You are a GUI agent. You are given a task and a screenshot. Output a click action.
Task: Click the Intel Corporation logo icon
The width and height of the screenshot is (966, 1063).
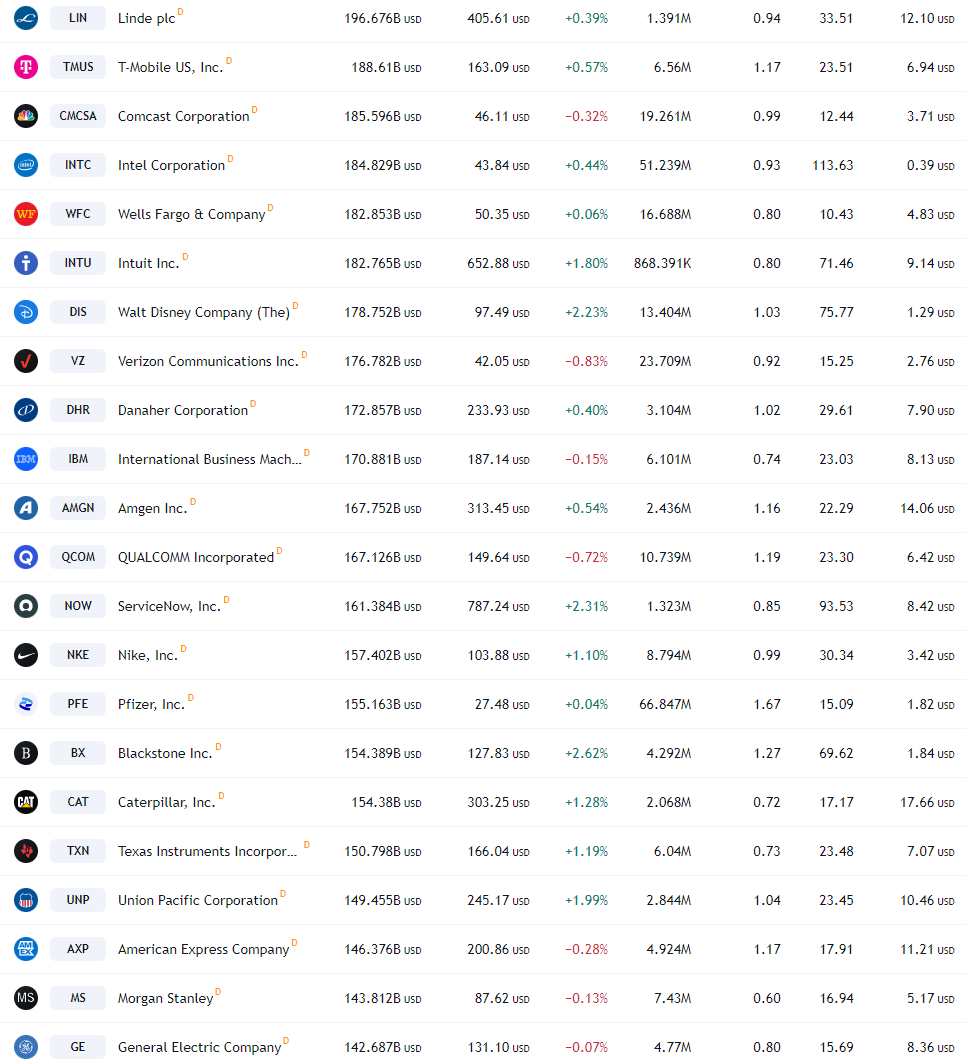pyautogui.click(x=26, y=165)
